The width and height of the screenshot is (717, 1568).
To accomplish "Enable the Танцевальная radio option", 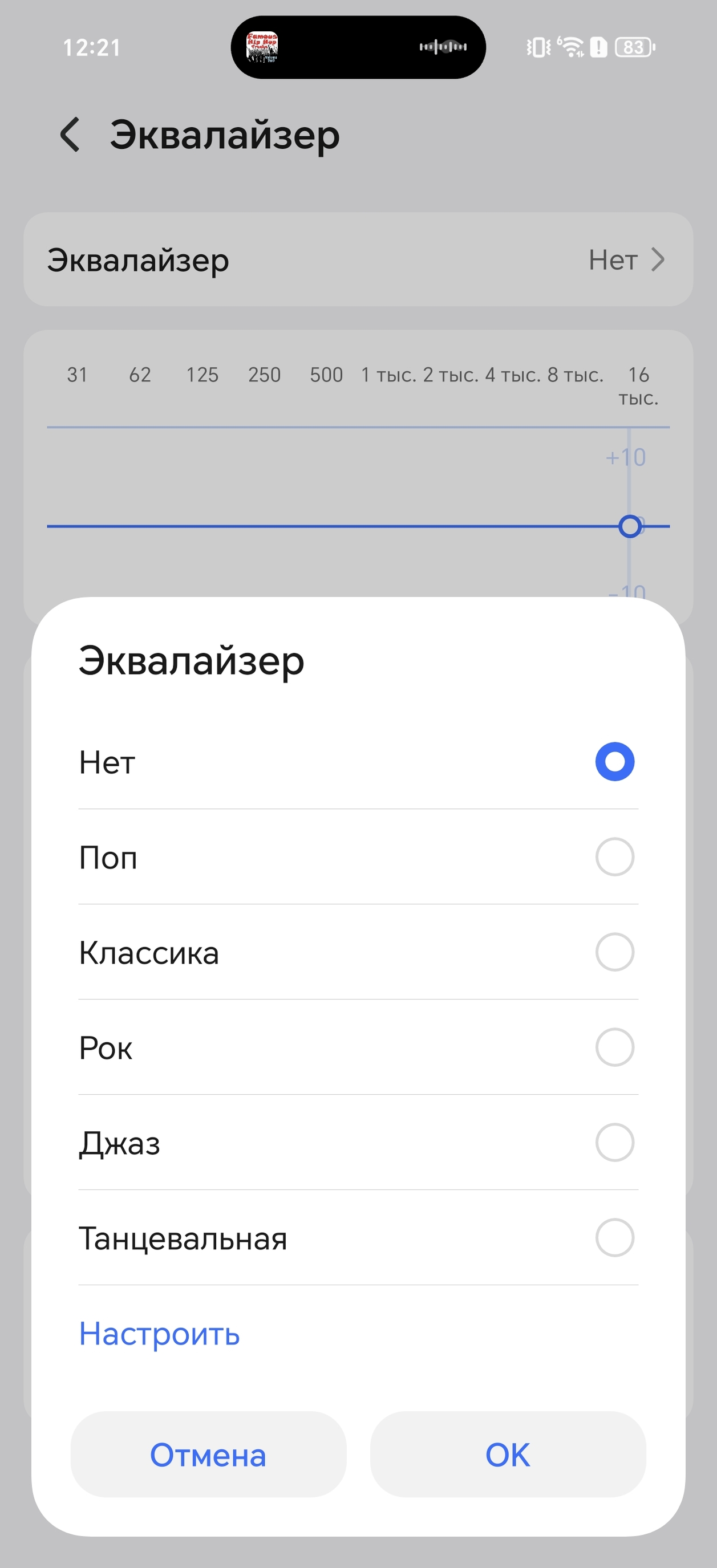I will [614, 1237].
